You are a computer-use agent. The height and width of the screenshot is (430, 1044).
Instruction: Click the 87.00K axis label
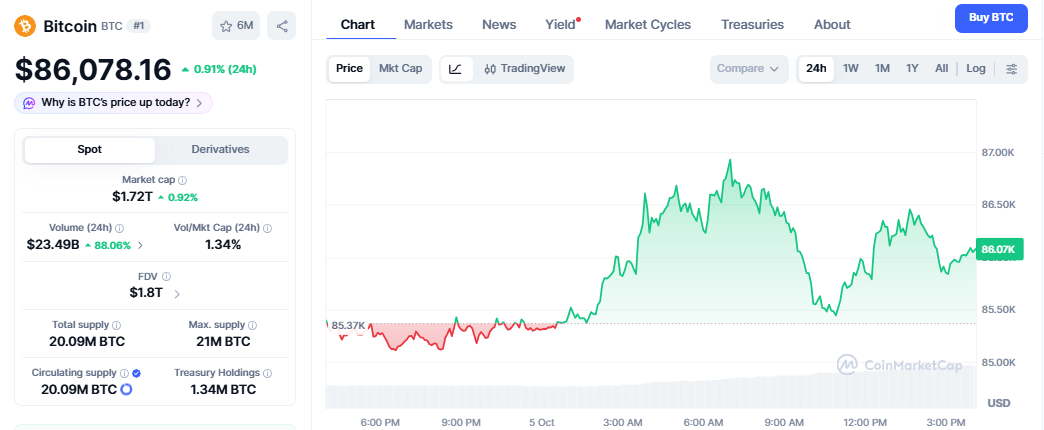click(x=997, y=153)
